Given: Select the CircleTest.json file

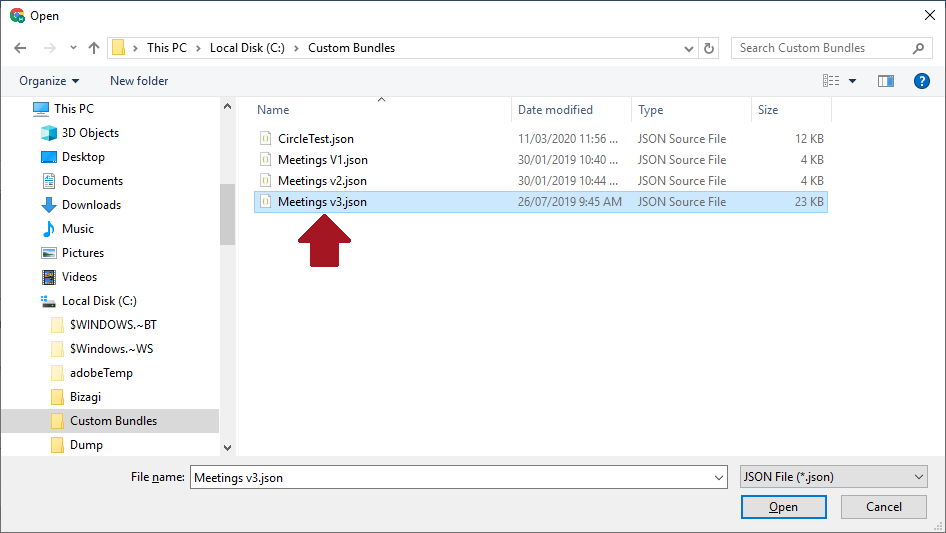Looking at the screenshot, I should tap(316, 139).
